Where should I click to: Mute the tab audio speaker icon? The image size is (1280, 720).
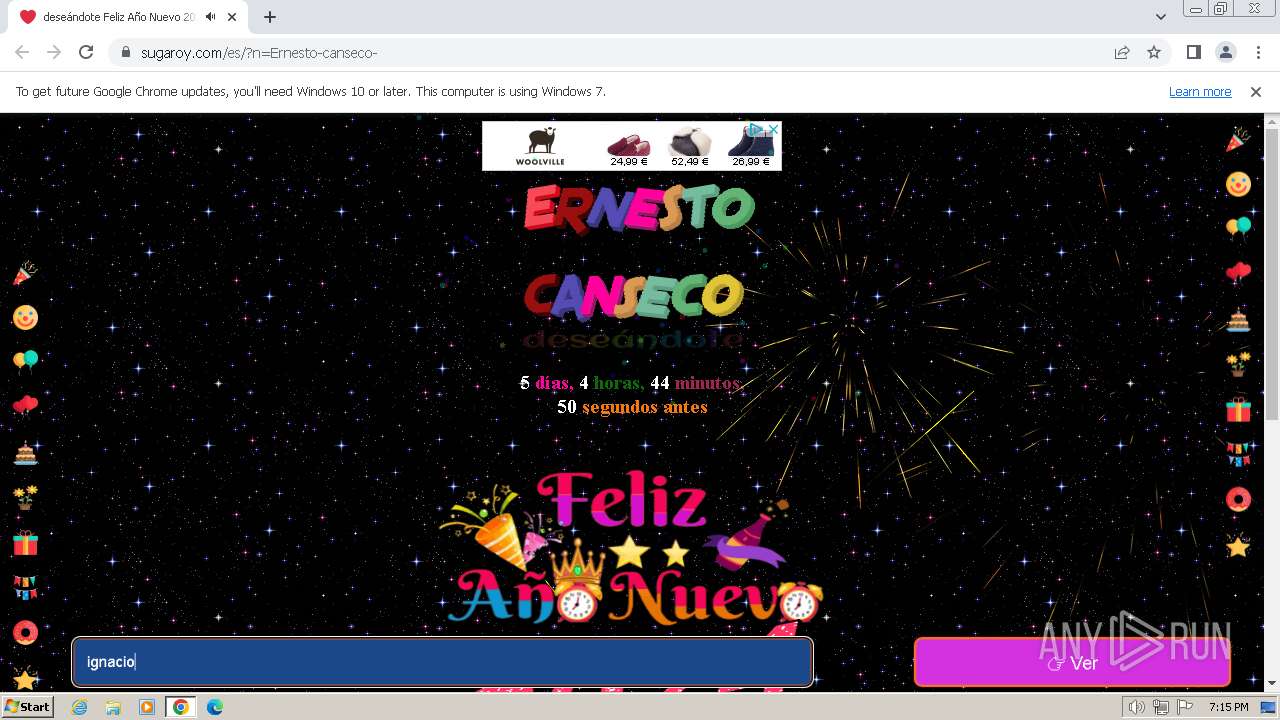click(x=210, y=17)
